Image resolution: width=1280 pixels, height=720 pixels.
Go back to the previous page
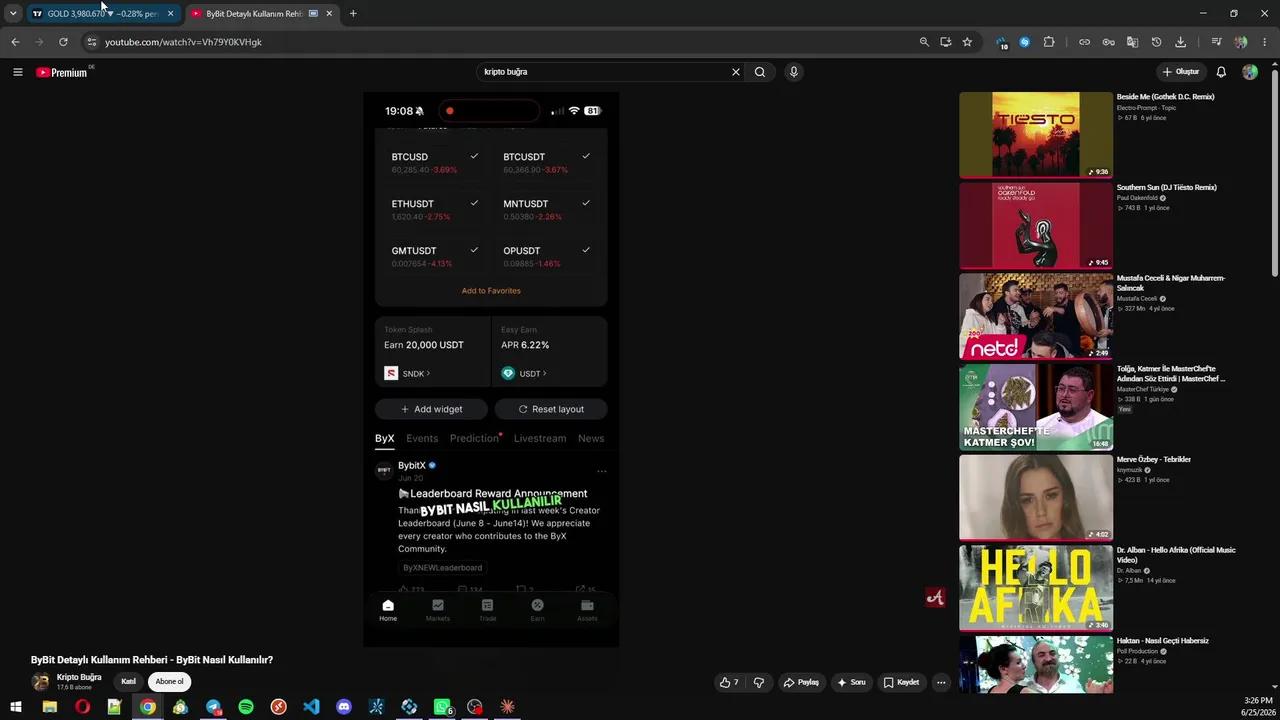[15, 42]
